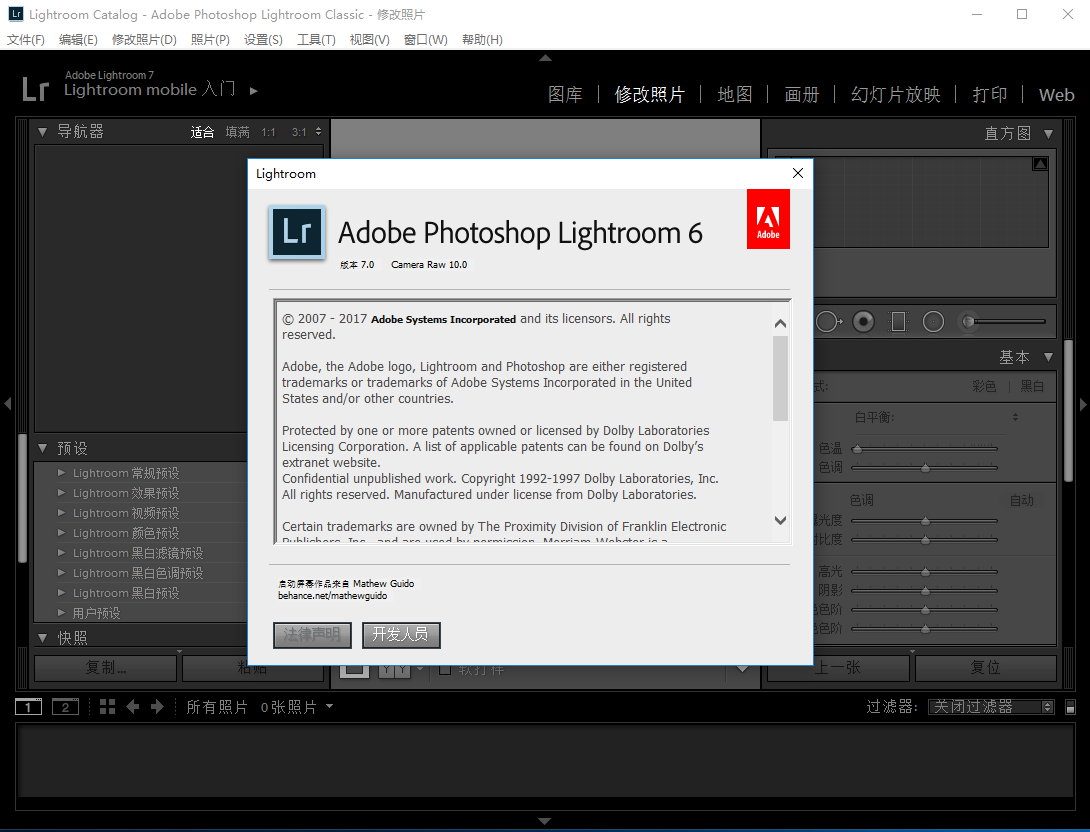This screenshot has width=1090, height=832.
Task: Click the 开发人员 button
Action: 401,635
